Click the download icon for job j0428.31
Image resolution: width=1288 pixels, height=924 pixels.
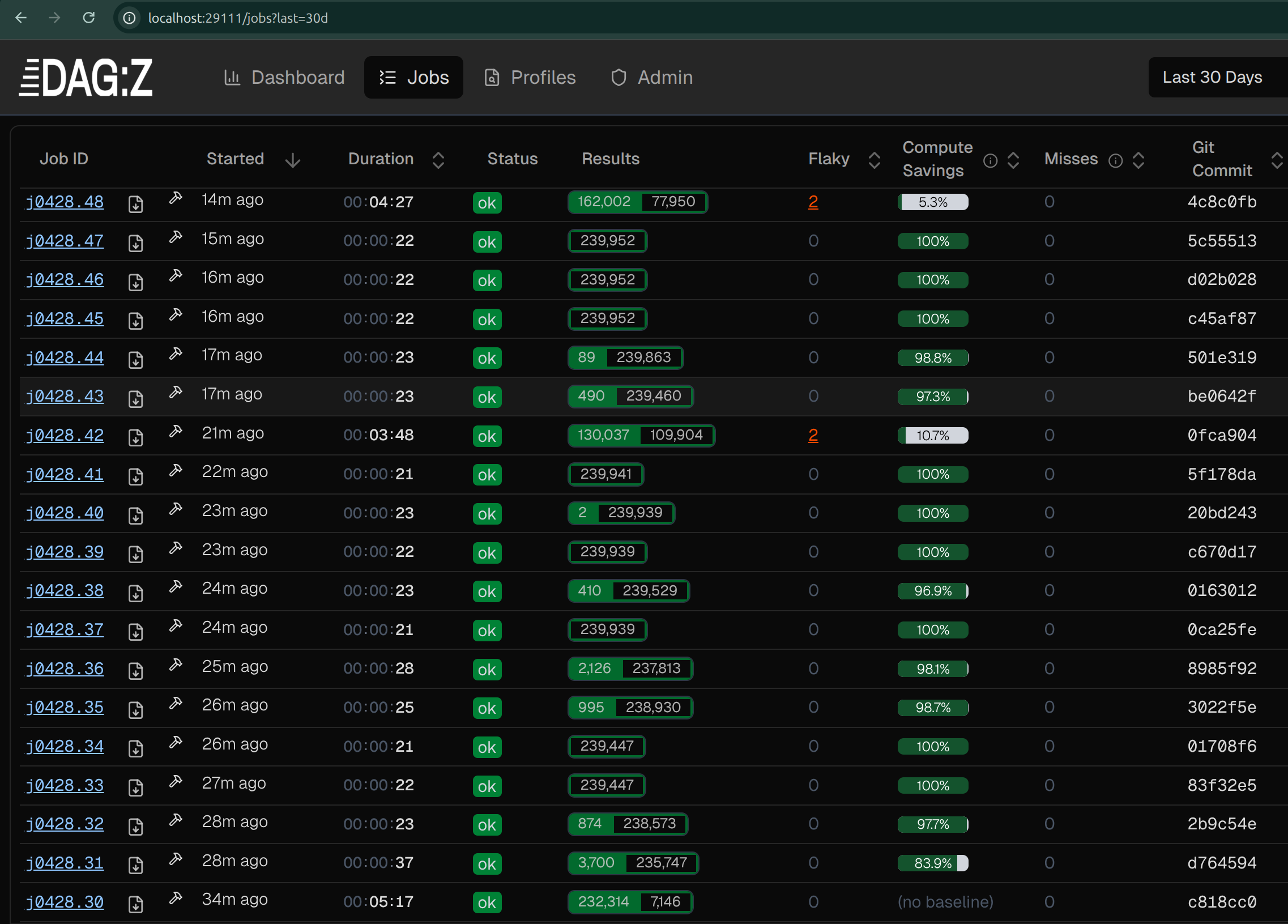(x=135, y=866)
